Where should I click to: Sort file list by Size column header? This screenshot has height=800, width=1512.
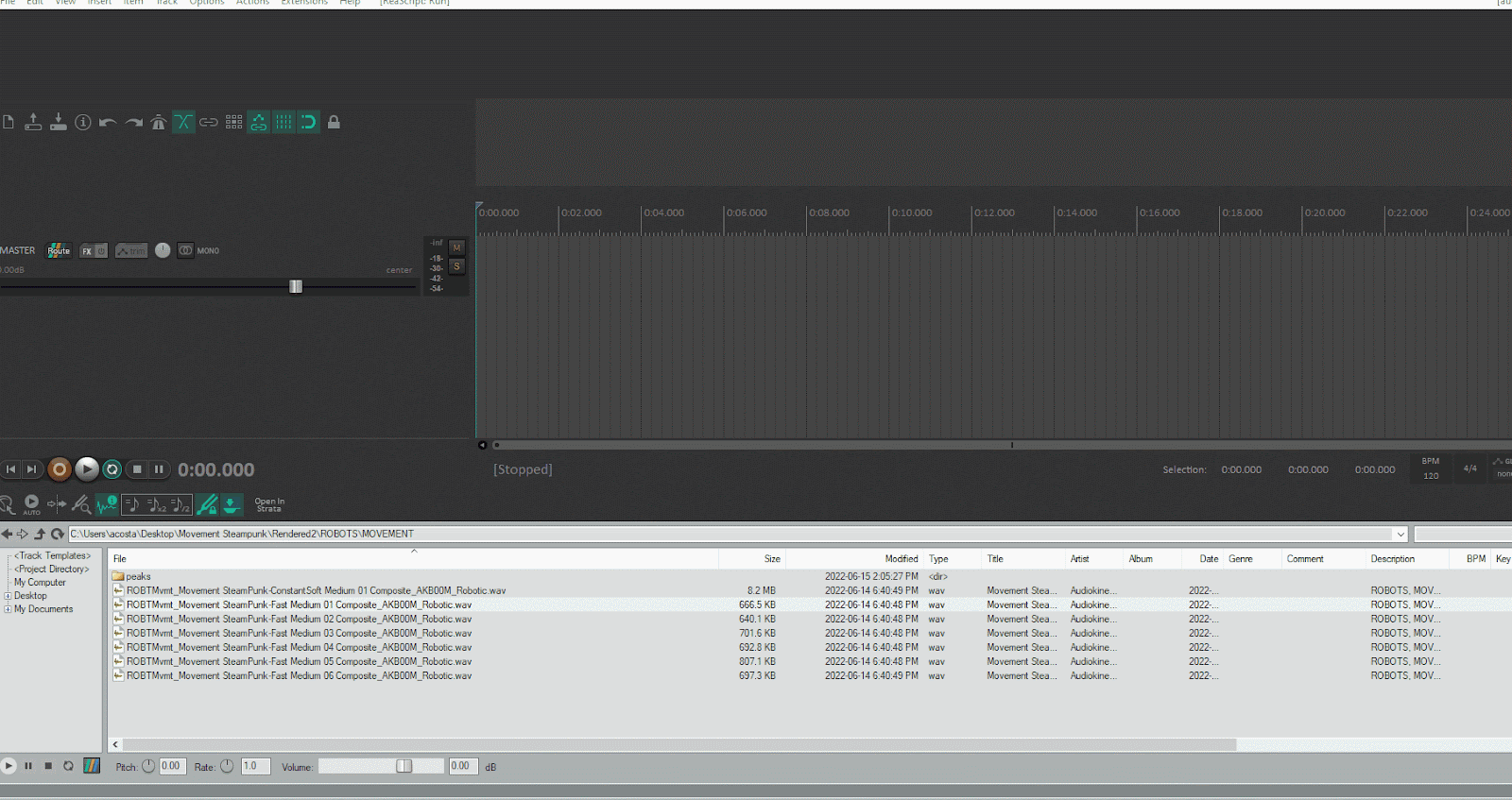(x=772, y=559)
